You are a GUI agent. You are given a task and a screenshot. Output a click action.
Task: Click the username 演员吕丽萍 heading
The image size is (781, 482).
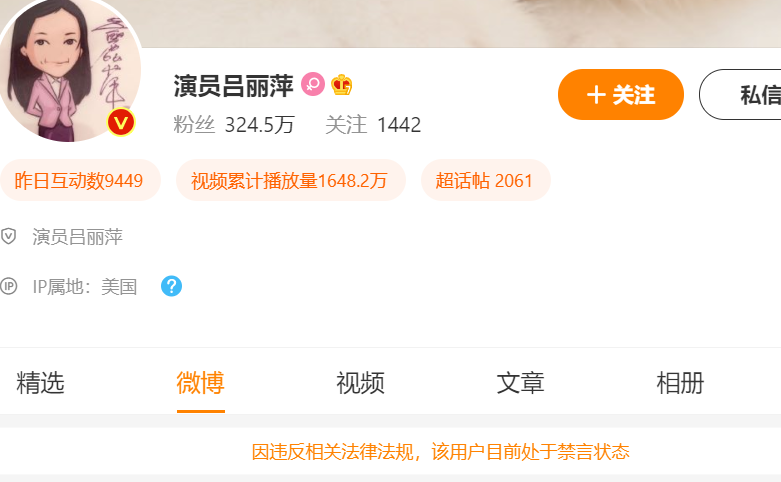233,86
